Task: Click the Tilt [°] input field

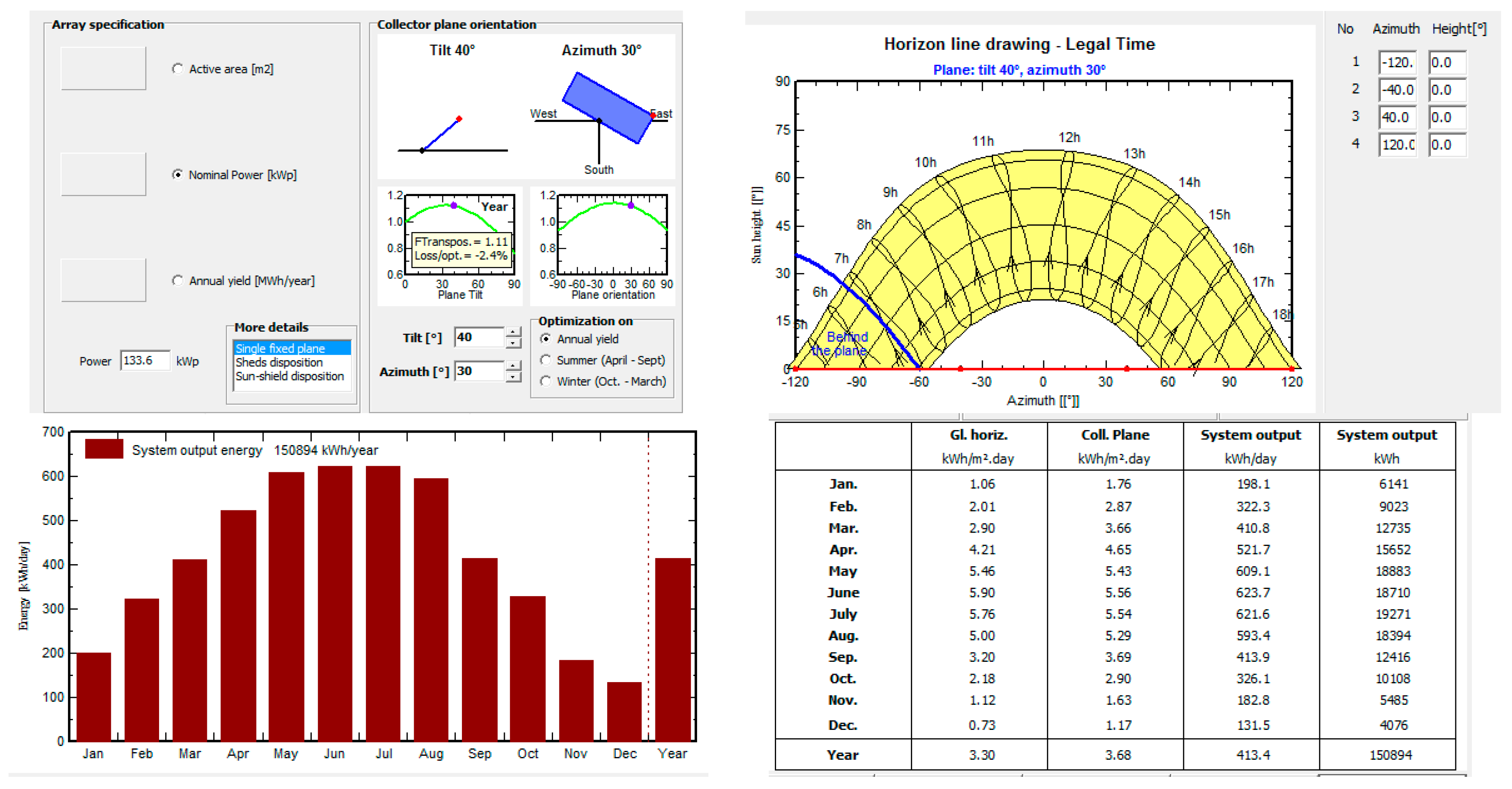Action: click(478, 337)
